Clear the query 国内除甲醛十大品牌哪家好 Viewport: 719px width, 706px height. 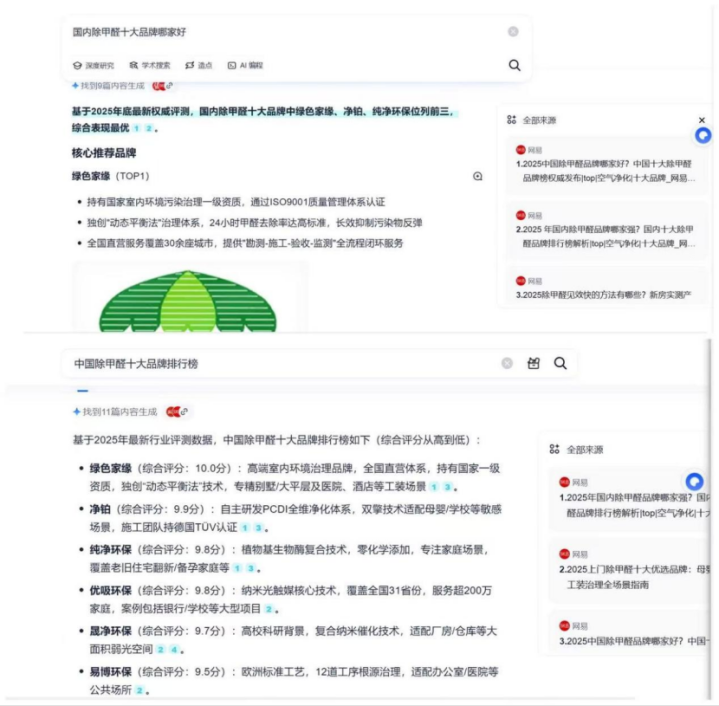513,32
